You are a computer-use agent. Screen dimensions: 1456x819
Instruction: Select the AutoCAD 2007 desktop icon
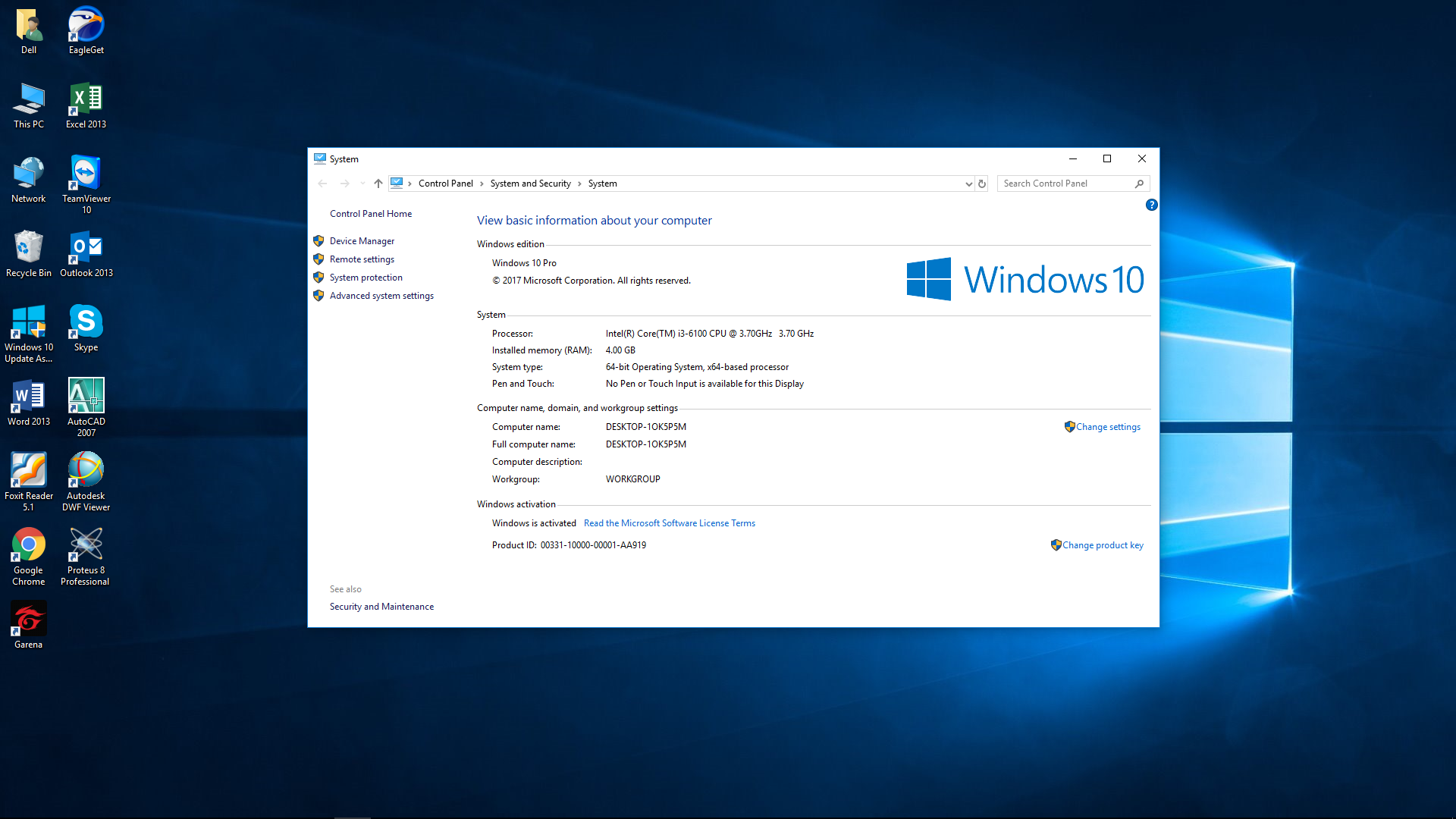tap(86, 407)
